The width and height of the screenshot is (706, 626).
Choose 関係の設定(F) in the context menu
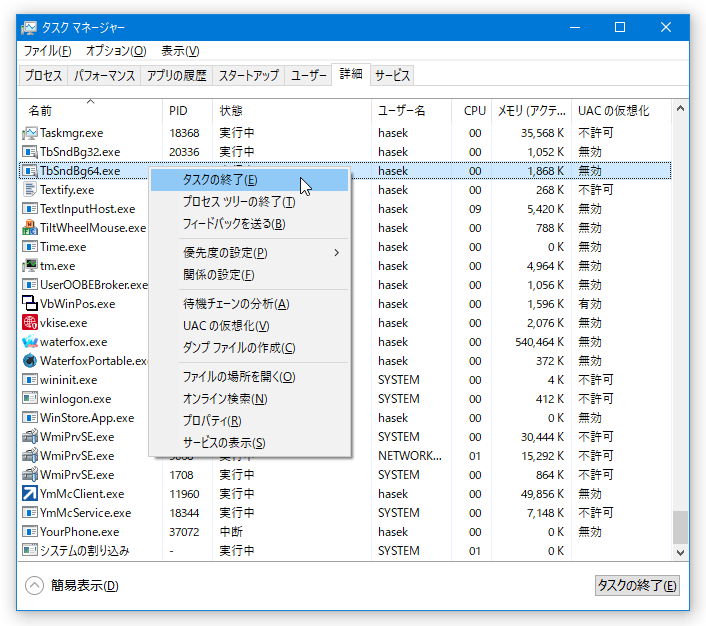coord(249,275)
